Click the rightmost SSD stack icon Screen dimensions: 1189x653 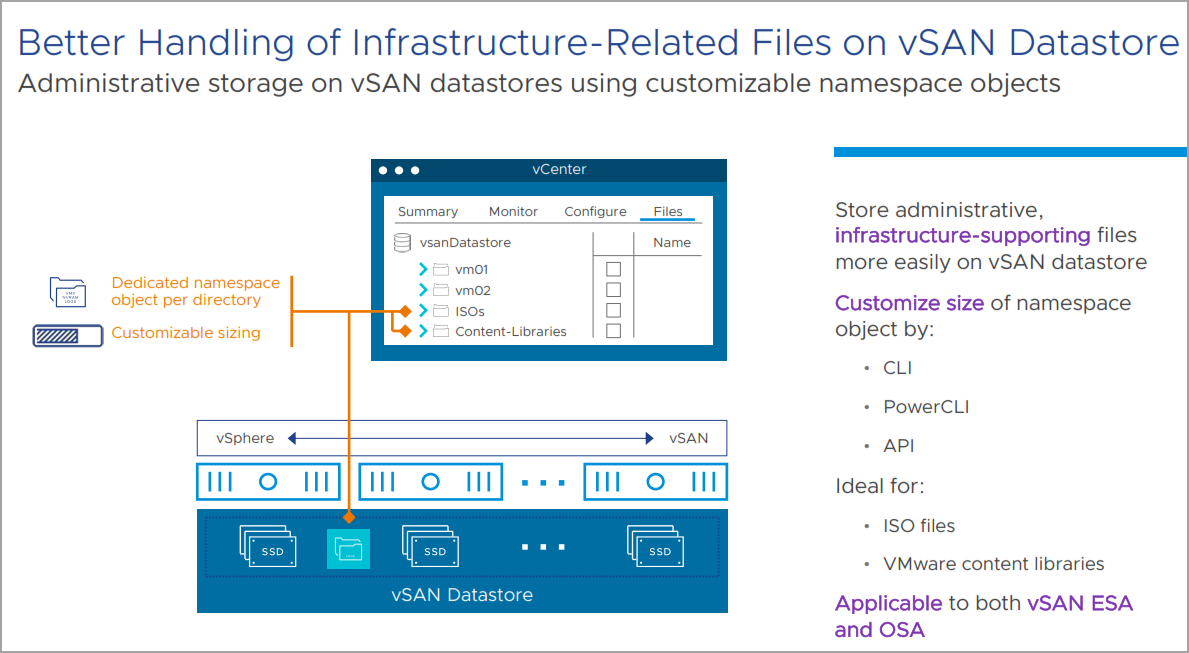pos(655,546)
